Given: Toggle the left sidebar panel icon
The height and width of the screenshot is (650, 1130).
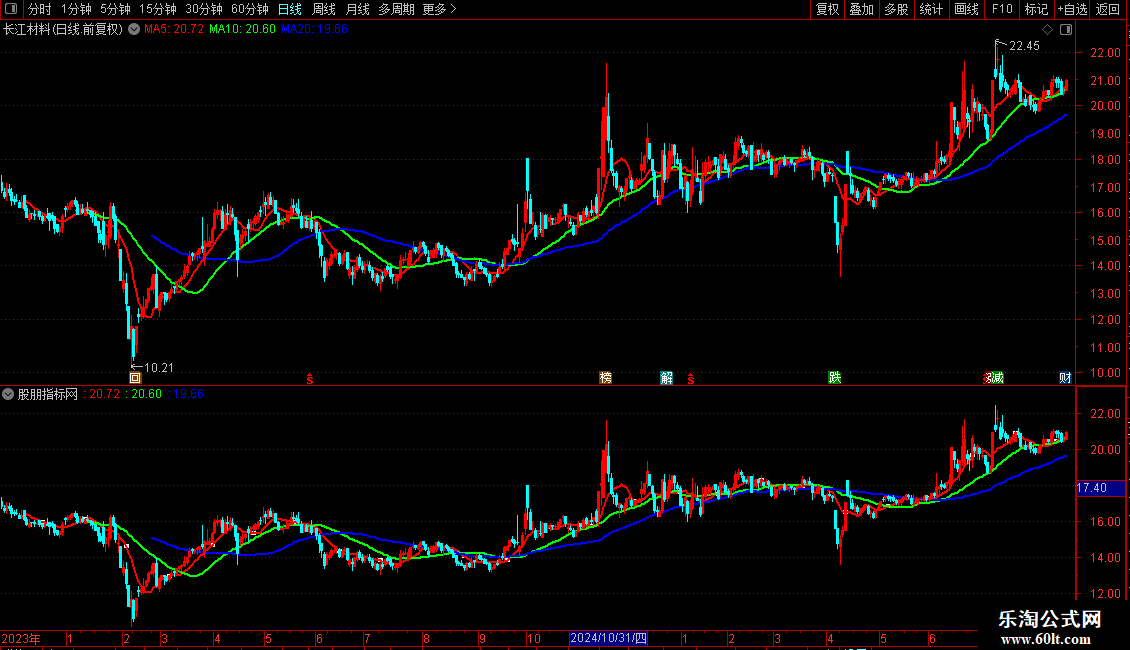Looking at the screenshot, I should pos(11,9).
